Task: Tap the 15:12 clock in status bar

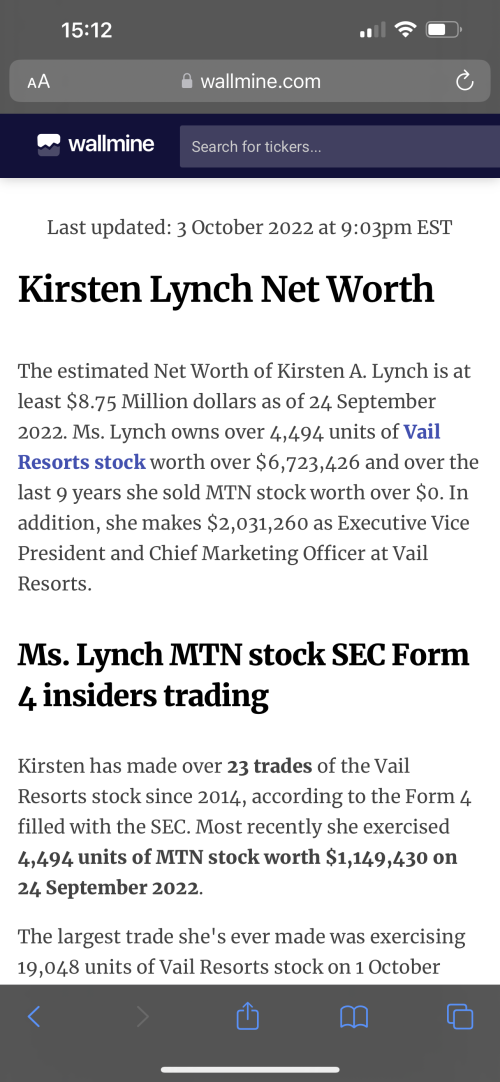Action: [x=86, y=30]
